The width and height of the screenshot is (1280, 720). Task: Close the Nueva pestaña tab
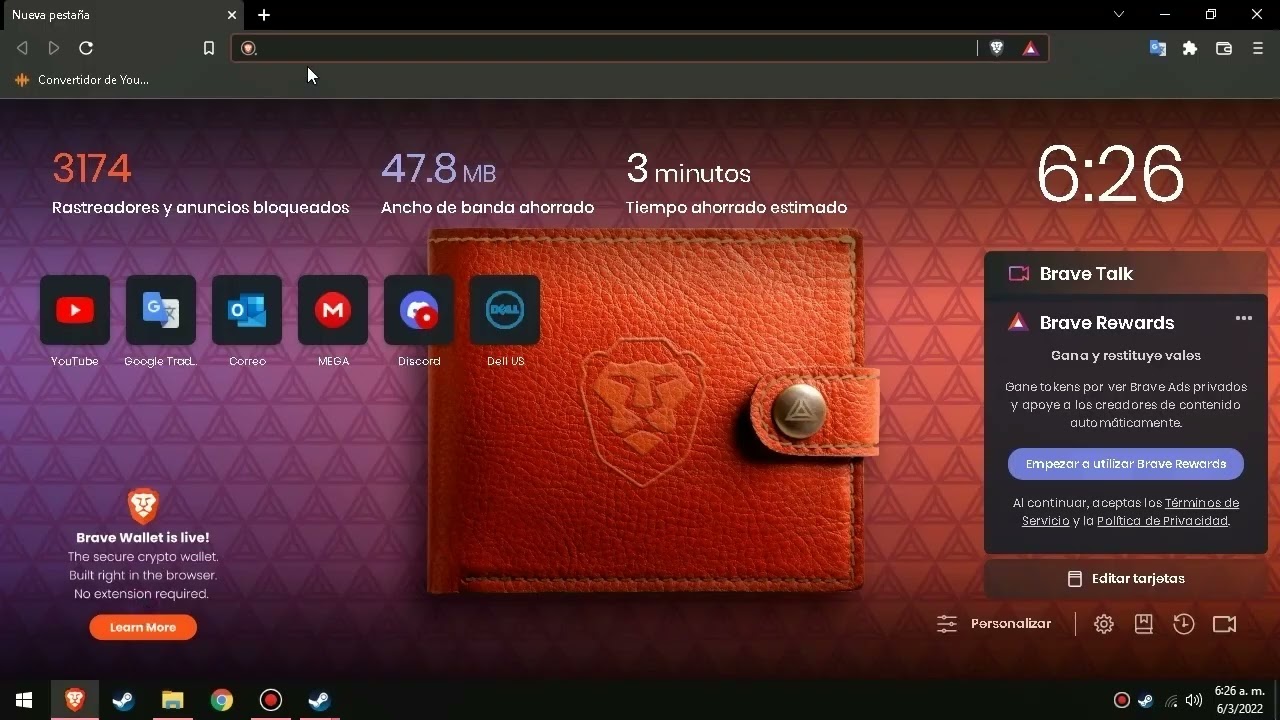click(232, 15)
